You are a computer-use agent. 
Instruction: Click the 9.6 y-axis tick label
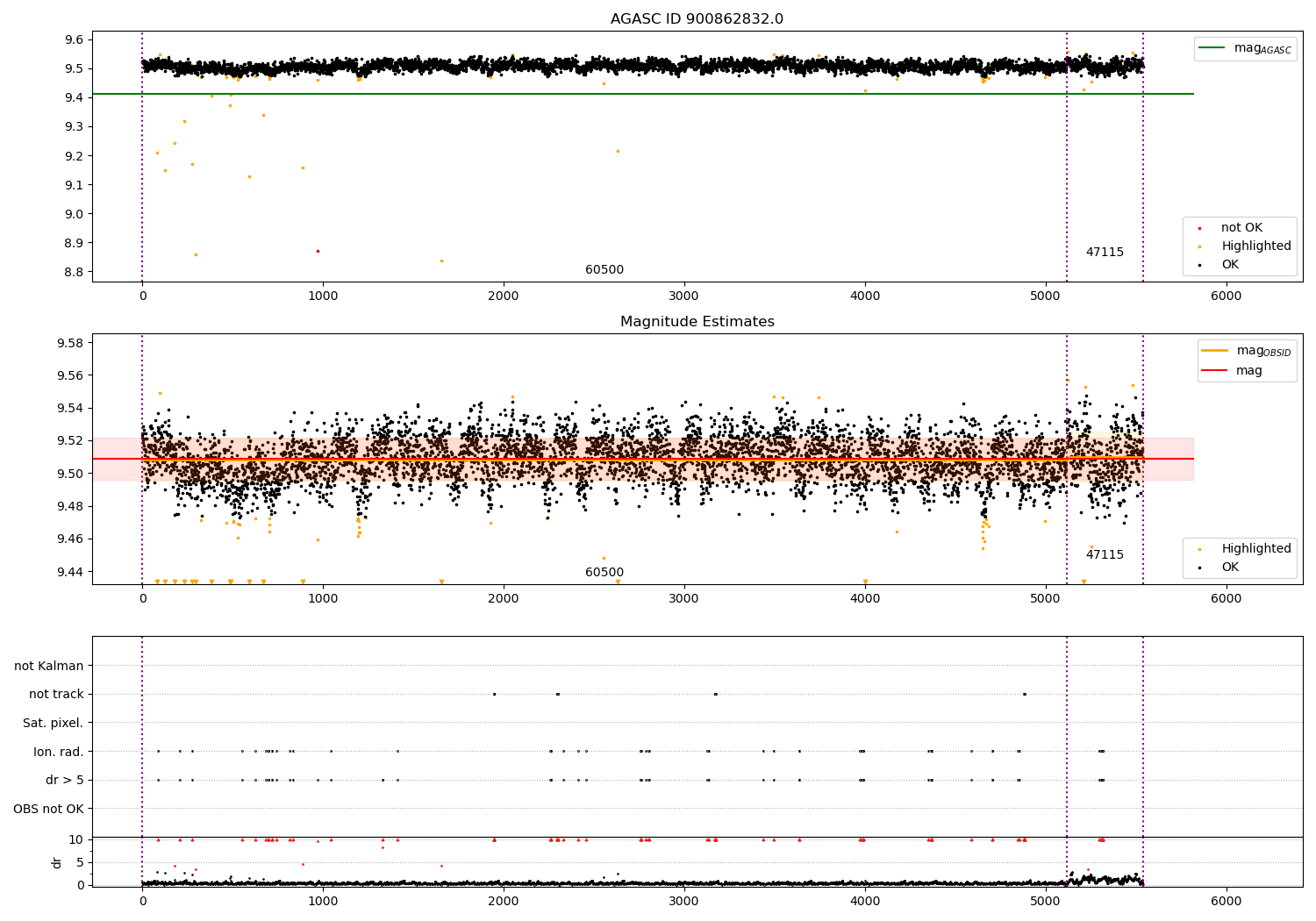click(x=75, y=39)
